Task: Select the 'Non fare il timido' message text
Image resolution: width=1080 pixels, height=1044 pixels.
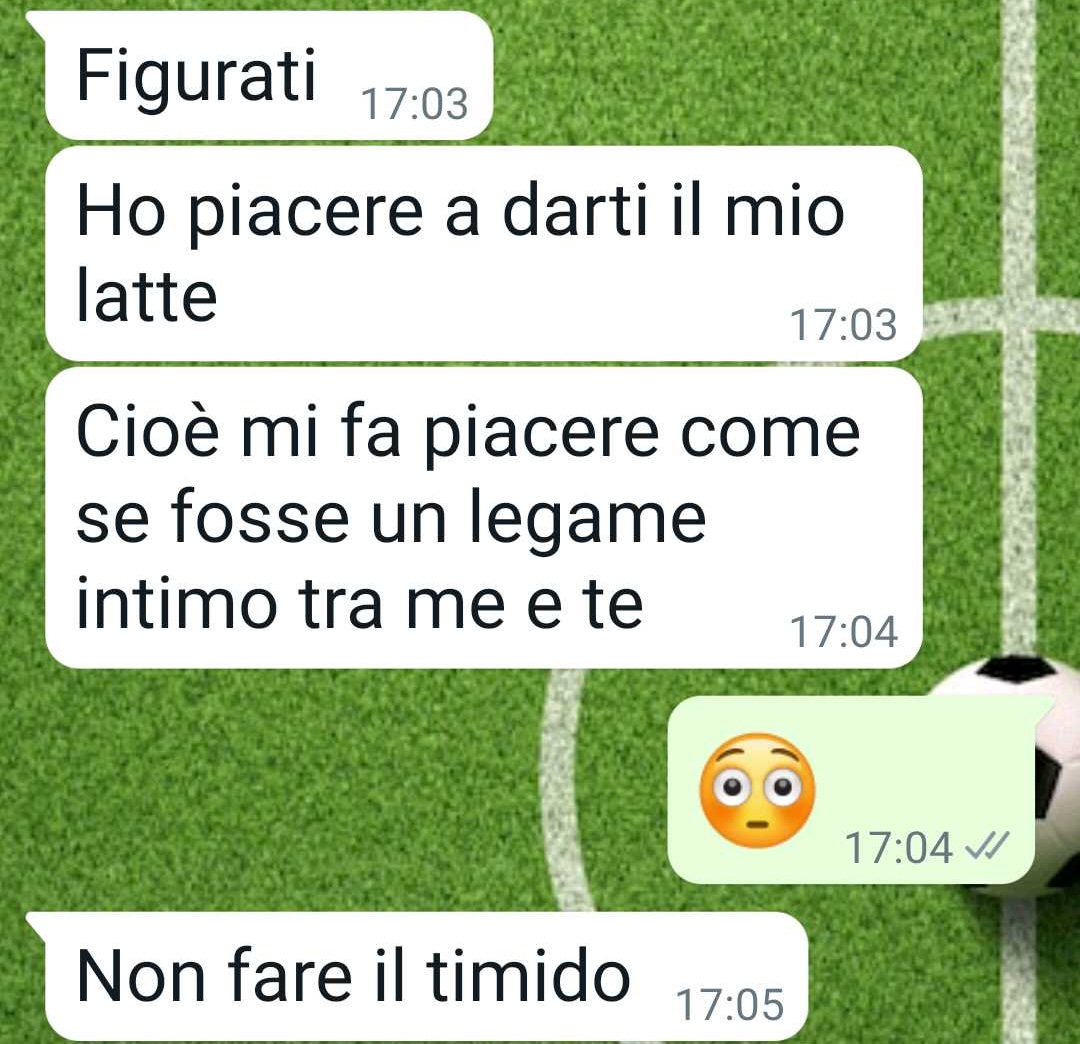Action: [353, 975]
